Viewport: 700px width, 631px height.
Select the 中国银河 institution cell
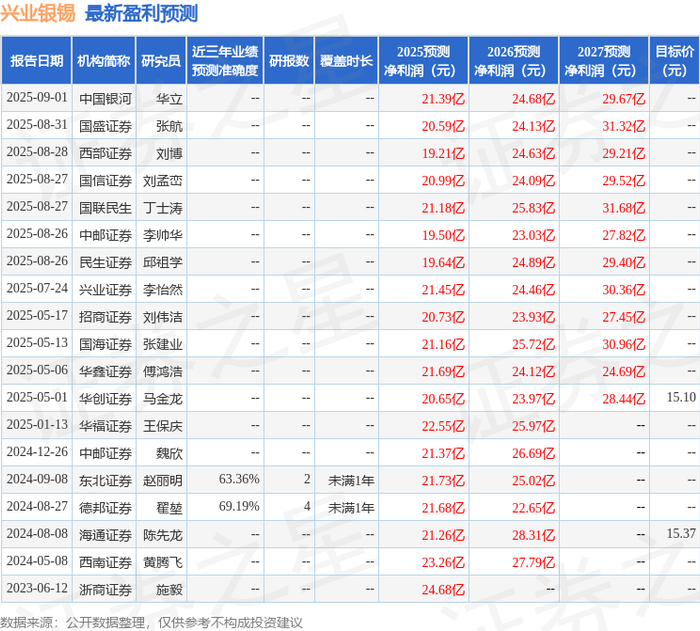pyautogui.click(x=105, y=98)
